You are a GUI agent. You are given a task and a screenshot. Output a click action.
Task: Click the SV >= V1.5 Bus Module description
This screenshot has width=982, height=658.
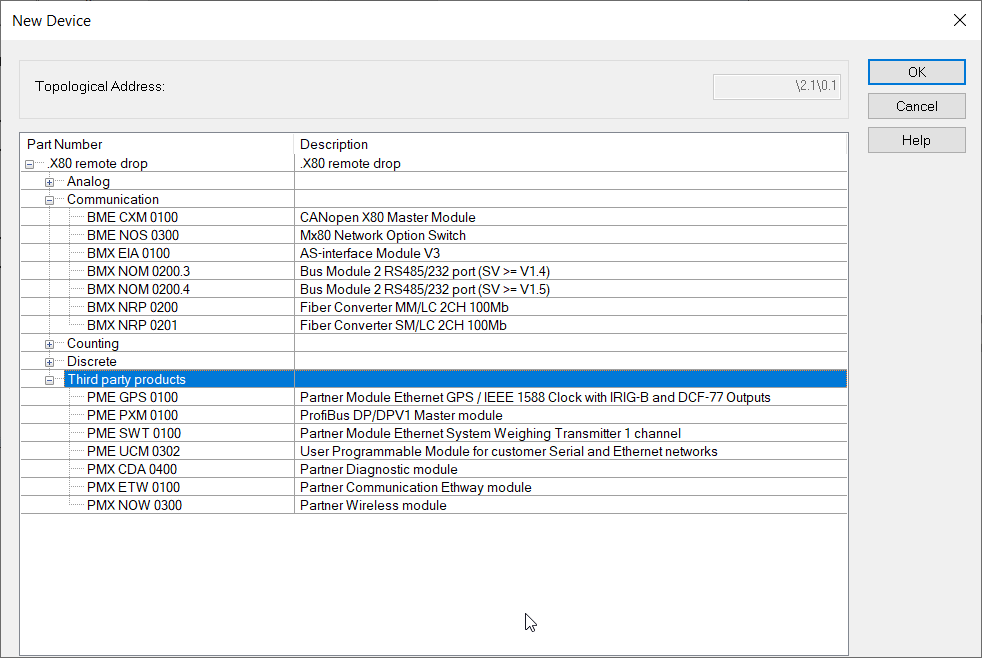[x=425, y=289]
